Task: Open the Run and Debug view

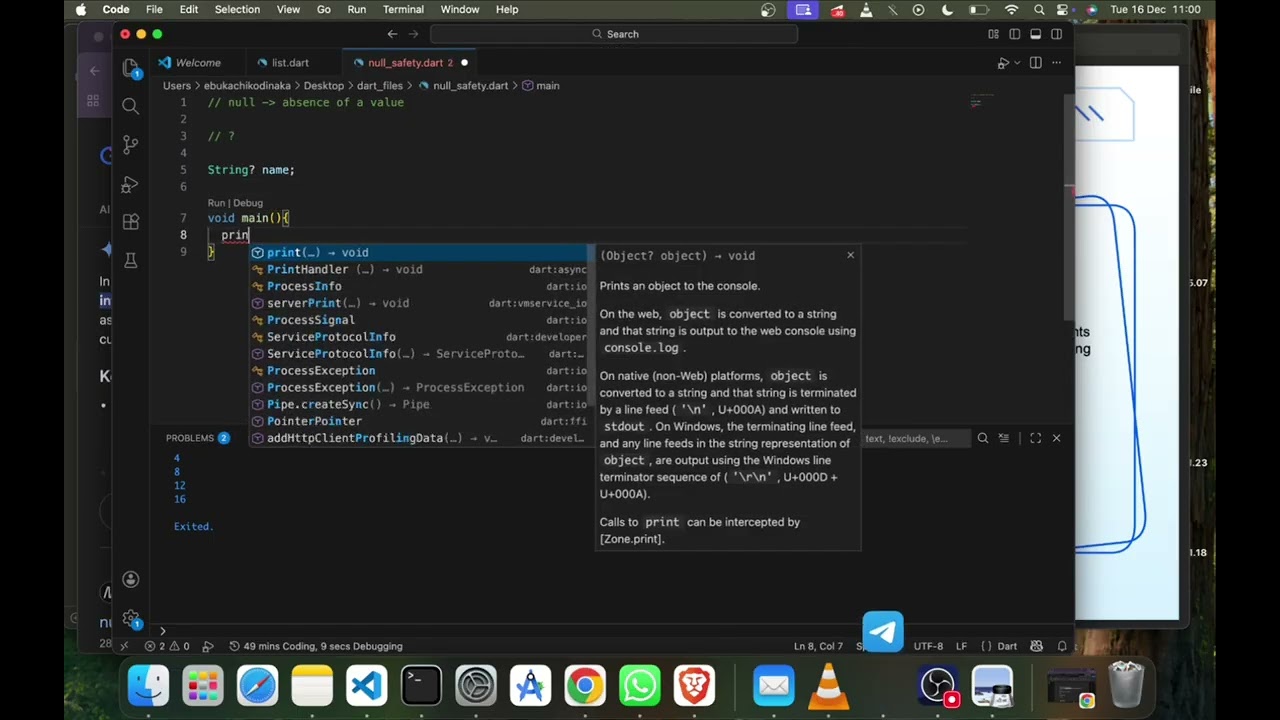Action: click(130, 184)
